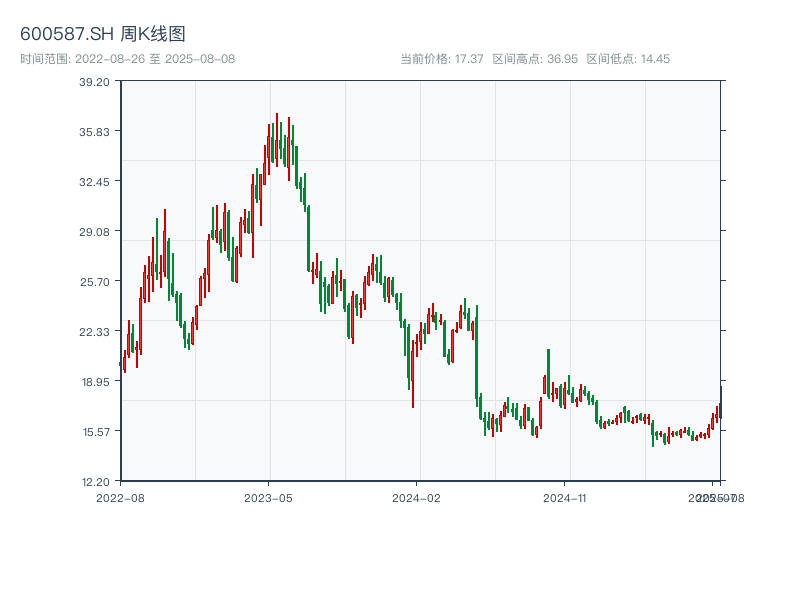This screenshot has width=800, height=600.
Task: Click the 区间低点 14.45 label
Action: pyautogui.click(x=628, y=59)
